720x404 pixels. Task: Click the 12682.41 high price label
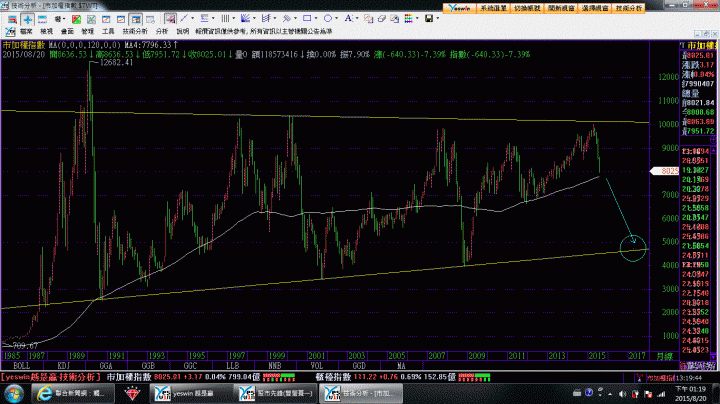tap(116, 62)
